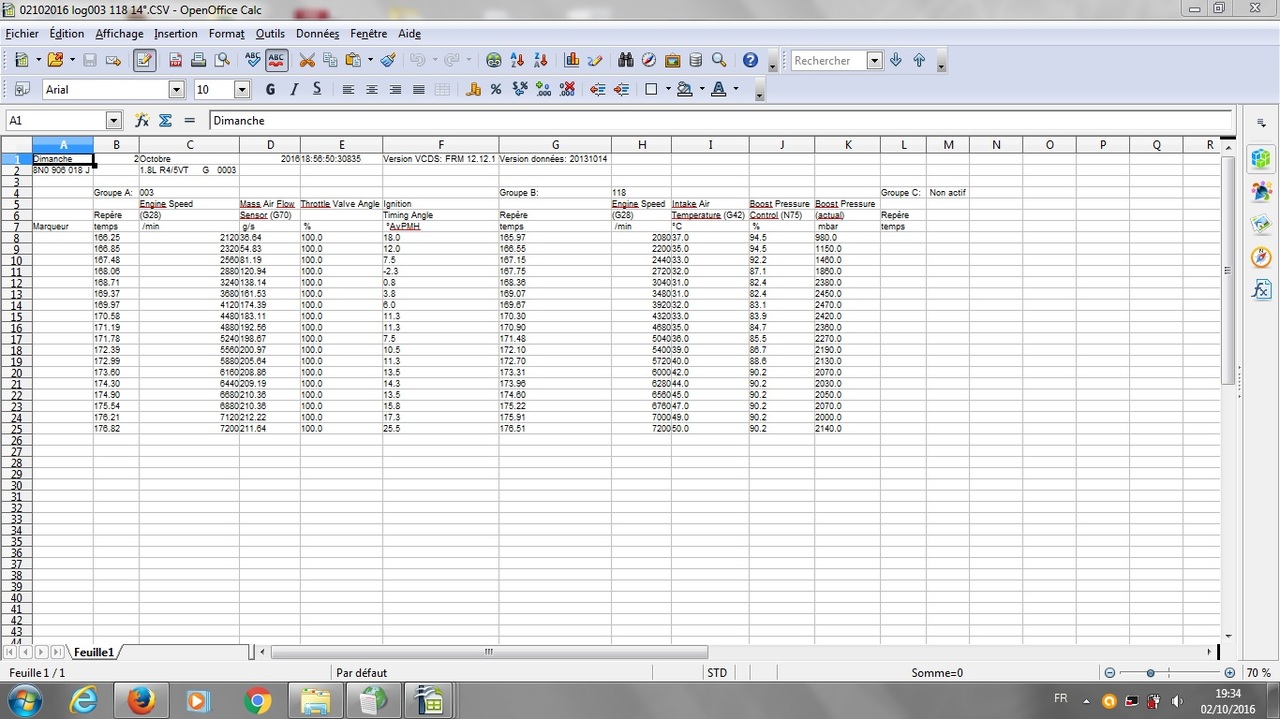
Task: Open the Find & Replace binoculars icon
Action: click(x=626, y=60)
